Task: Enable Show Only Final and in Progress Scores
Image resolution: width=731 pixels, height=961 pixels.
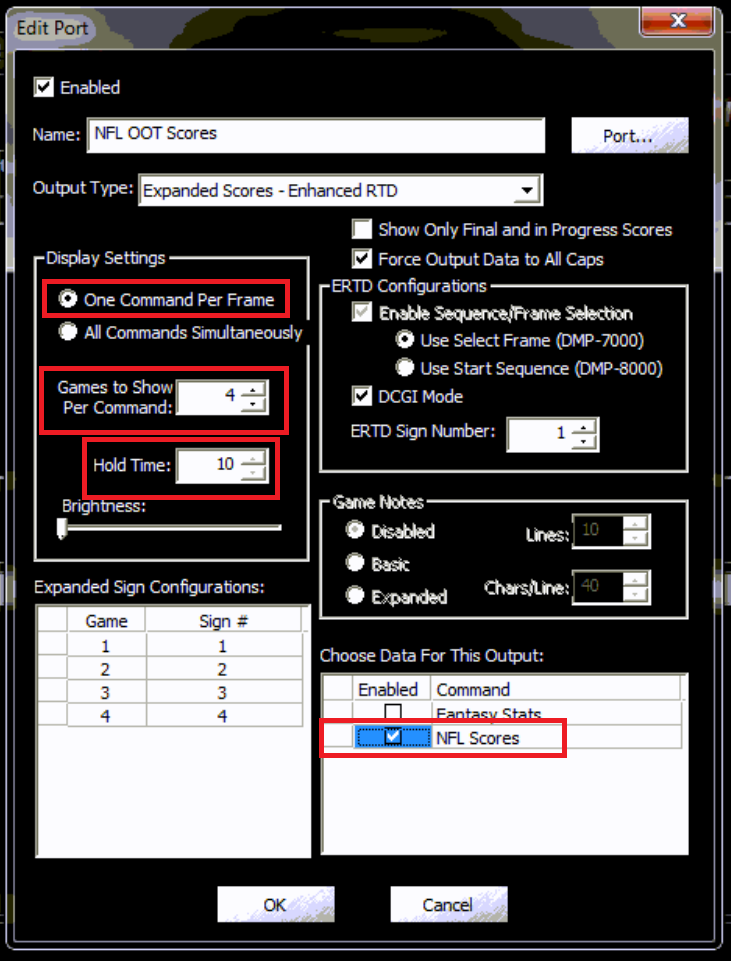Action: click(x=361, y=230)
